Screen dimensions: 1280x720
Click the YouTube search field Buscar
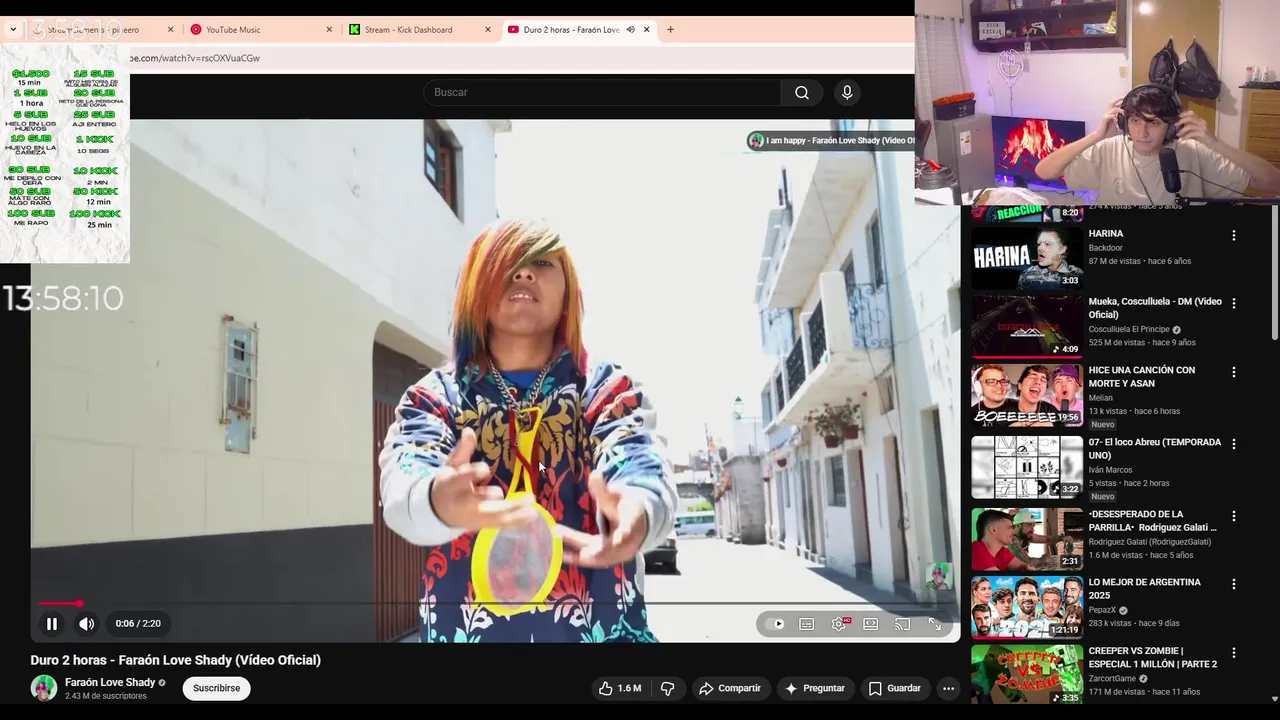click(602, 92)
